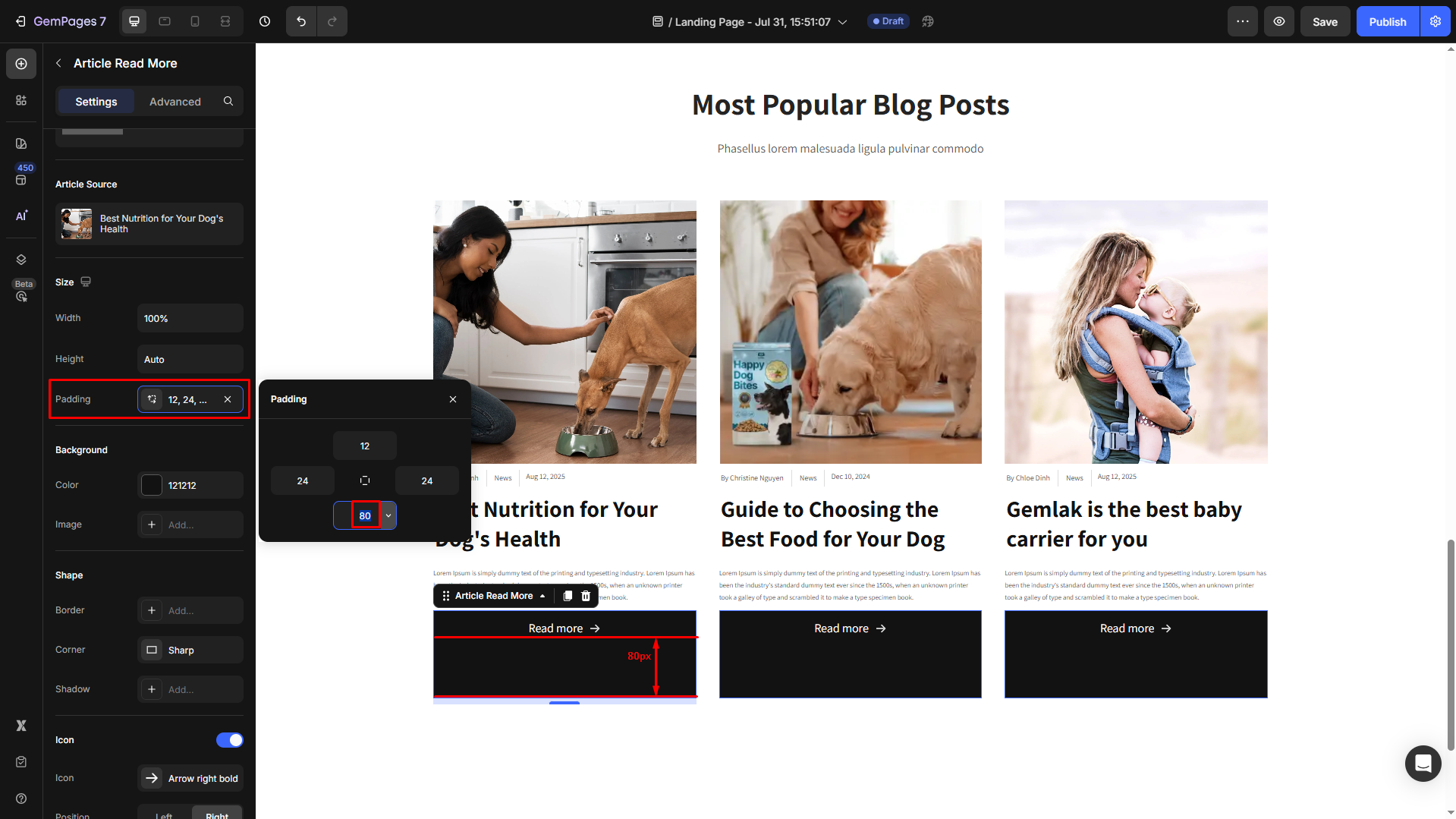Delete the Article Read More element

(586, 596)
